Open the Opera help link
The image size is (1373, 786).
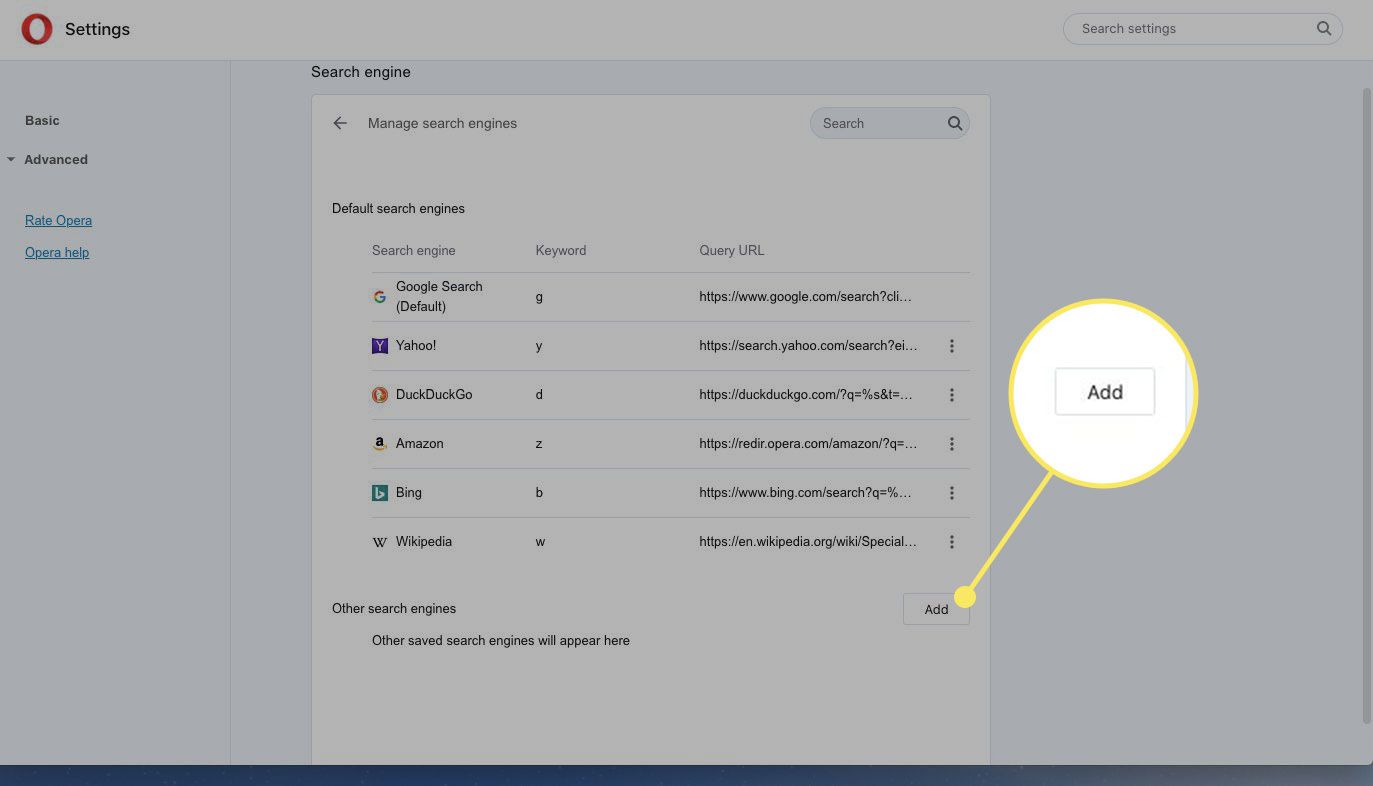click(x=57, y=252)
